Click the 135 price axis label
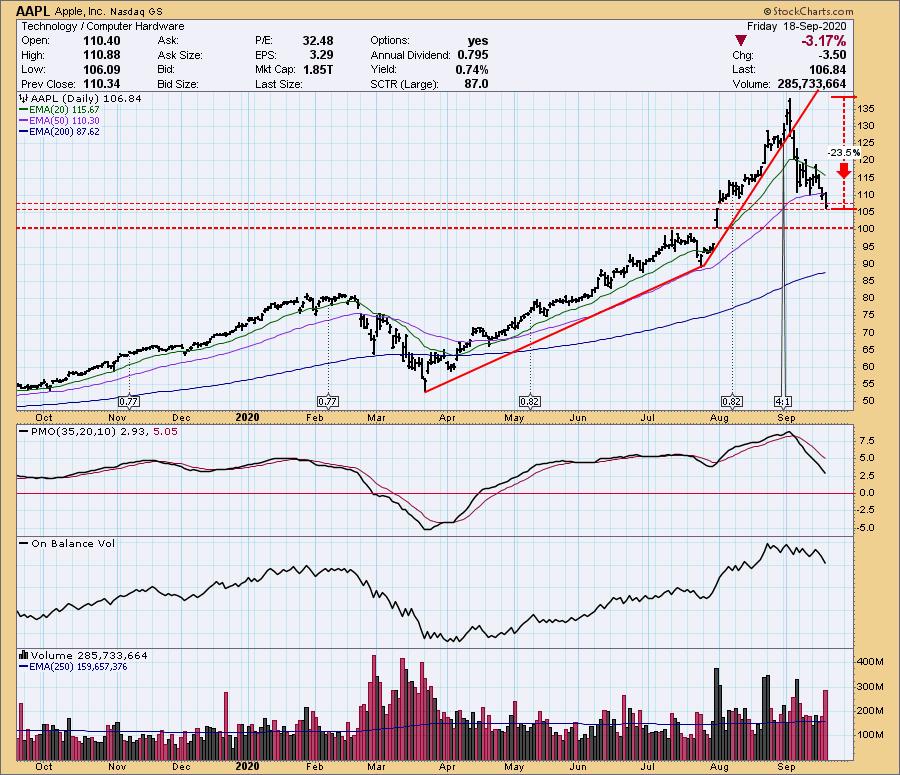 867,108
